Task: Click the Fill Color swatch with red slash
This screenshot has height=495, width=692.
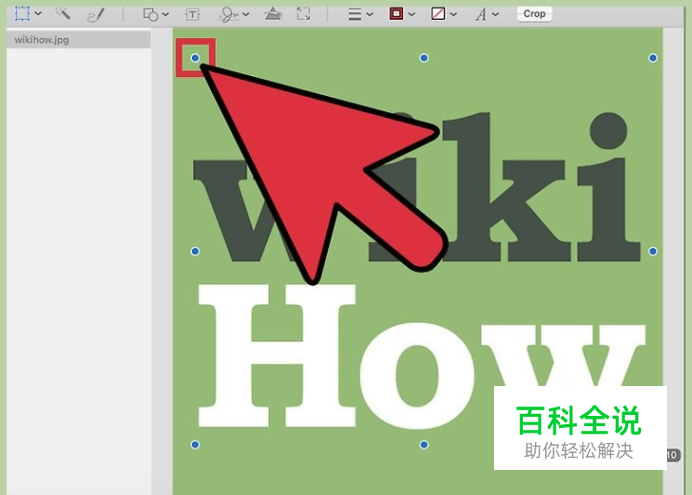Action: [438, 14]
